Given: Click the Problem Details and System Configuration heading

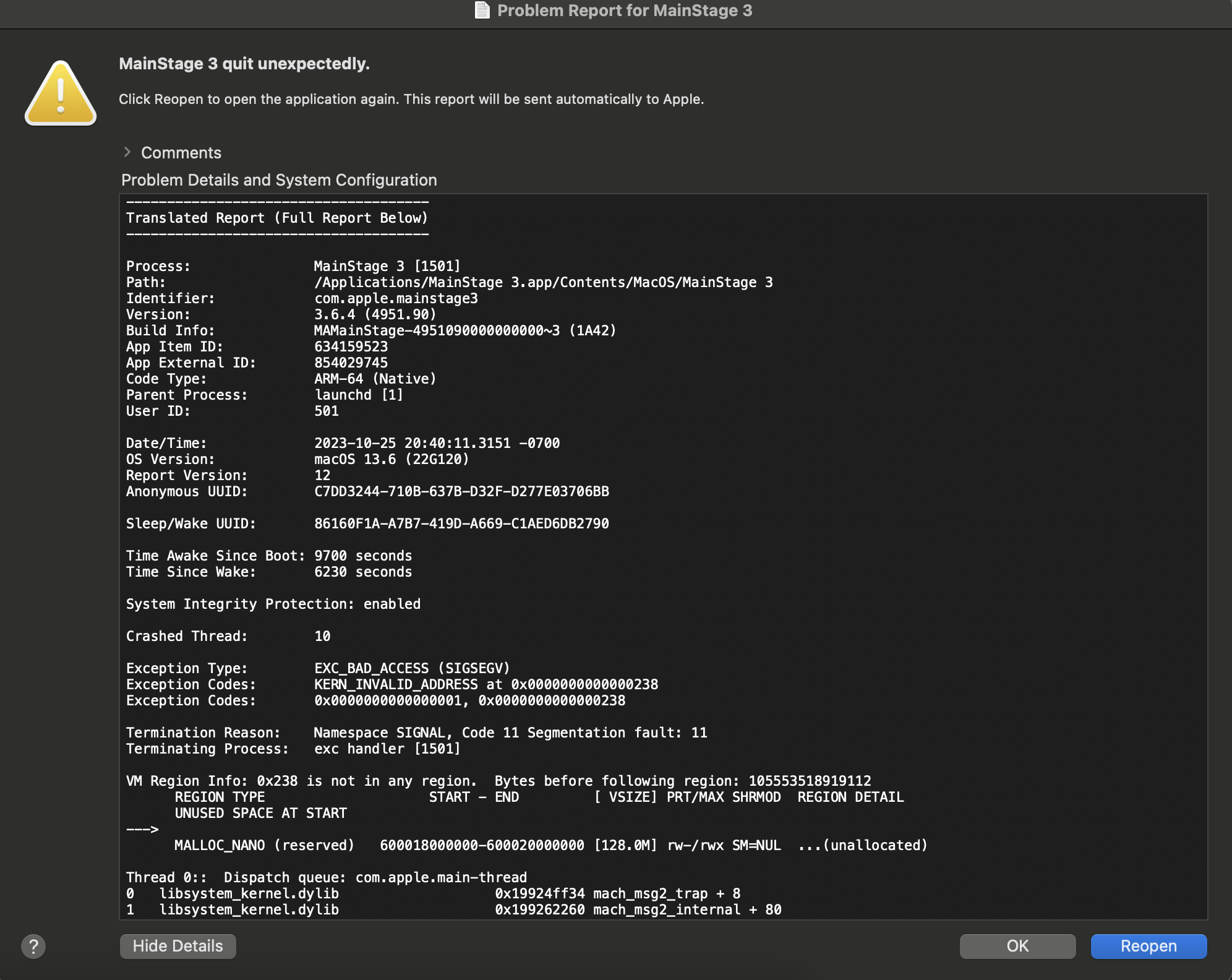Looking at the screenshot, I should [x=278, y=179].
